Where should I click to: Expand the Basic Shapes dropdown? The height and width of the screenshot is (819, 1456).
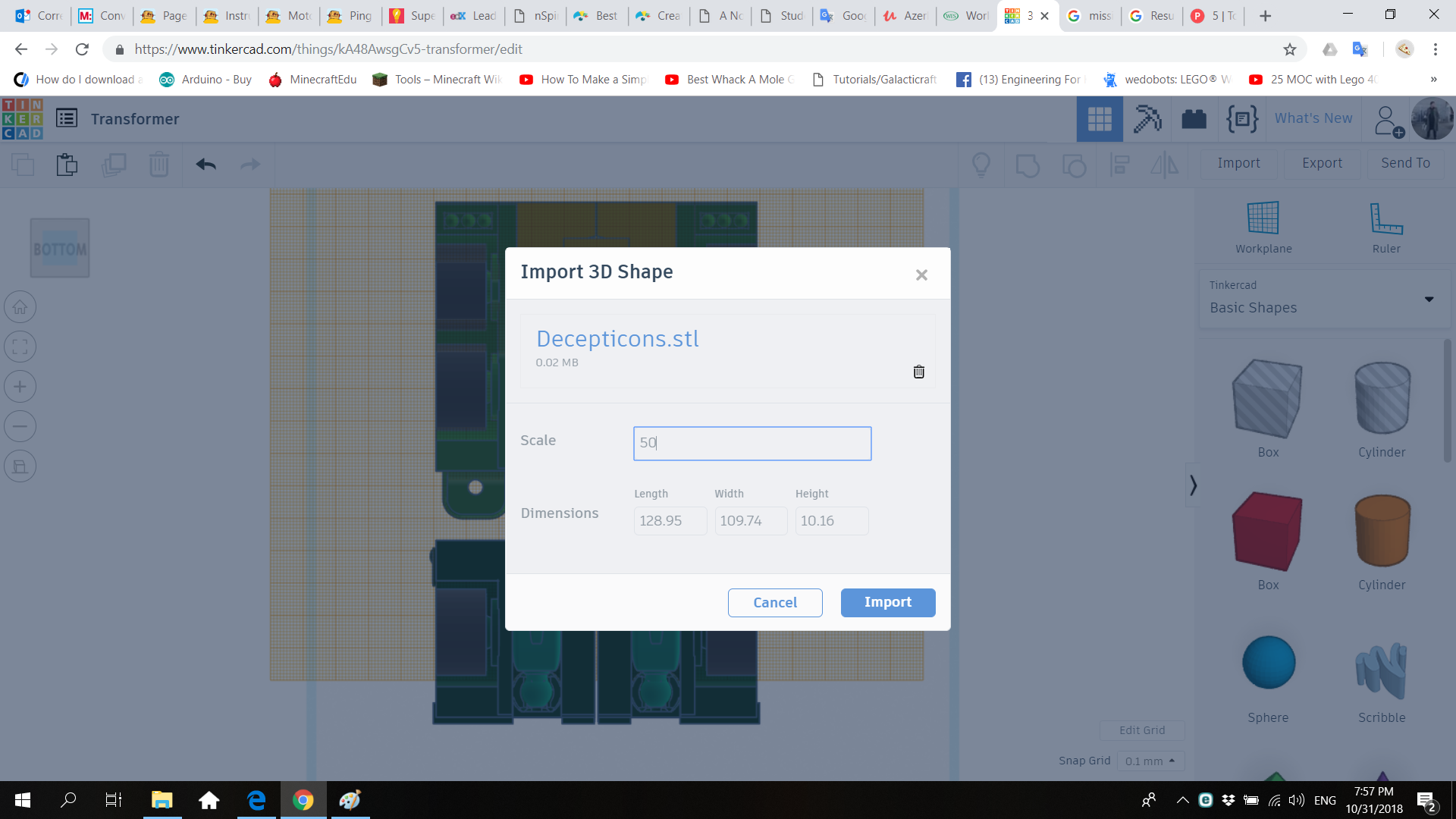1429,299
